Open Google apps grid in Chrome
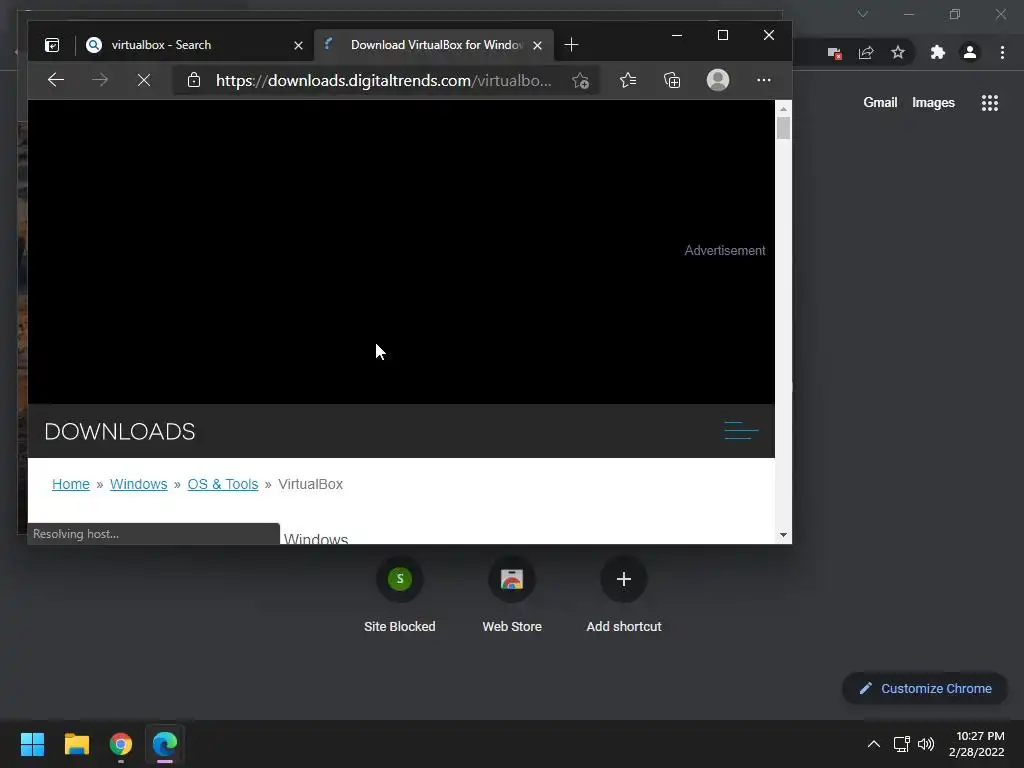The width and height of the screenshot is (1024, 768). tap(989, 103)
